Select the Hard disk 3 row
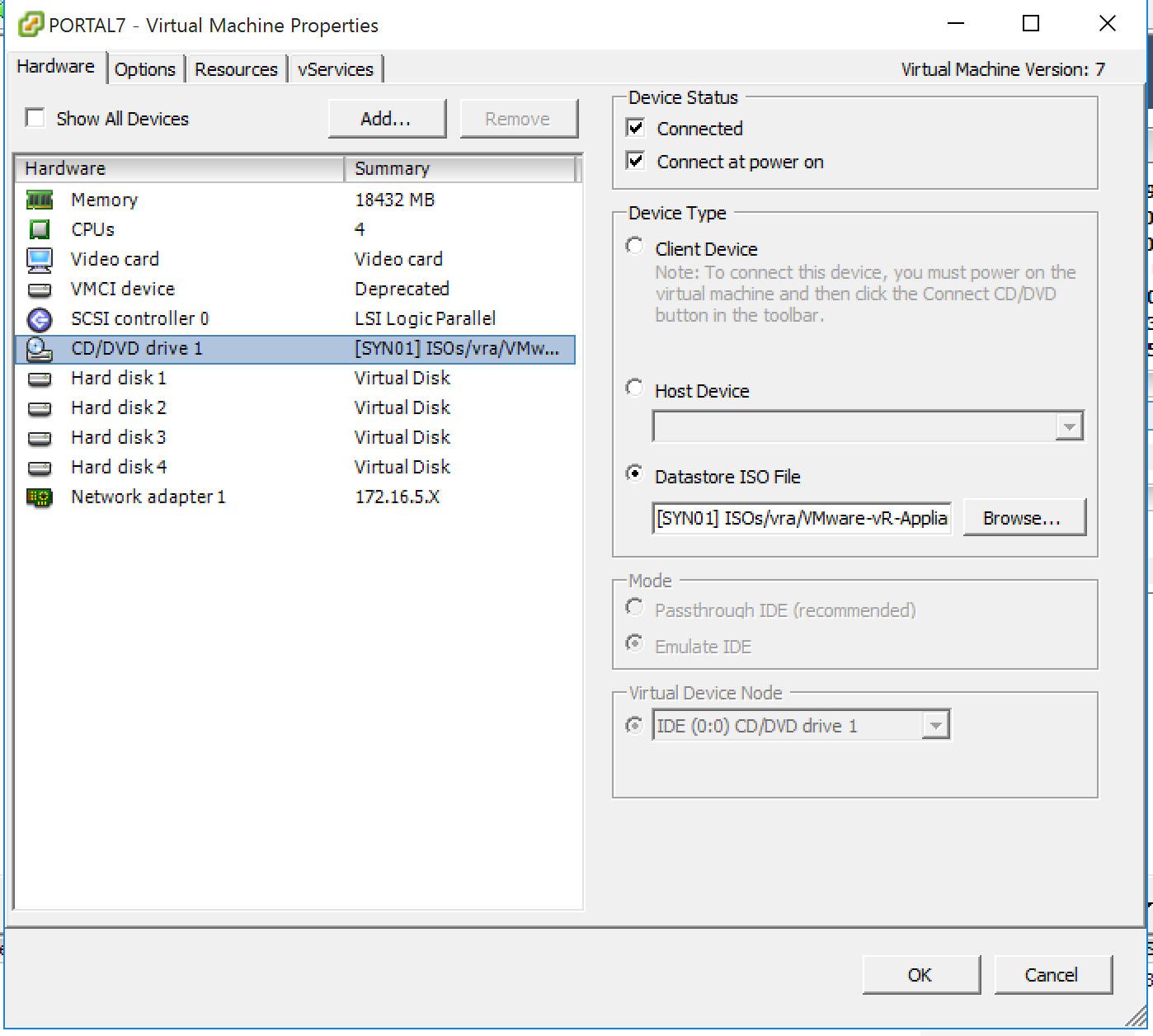This screenshot has height=1036, width=1153. click(295, 437)
